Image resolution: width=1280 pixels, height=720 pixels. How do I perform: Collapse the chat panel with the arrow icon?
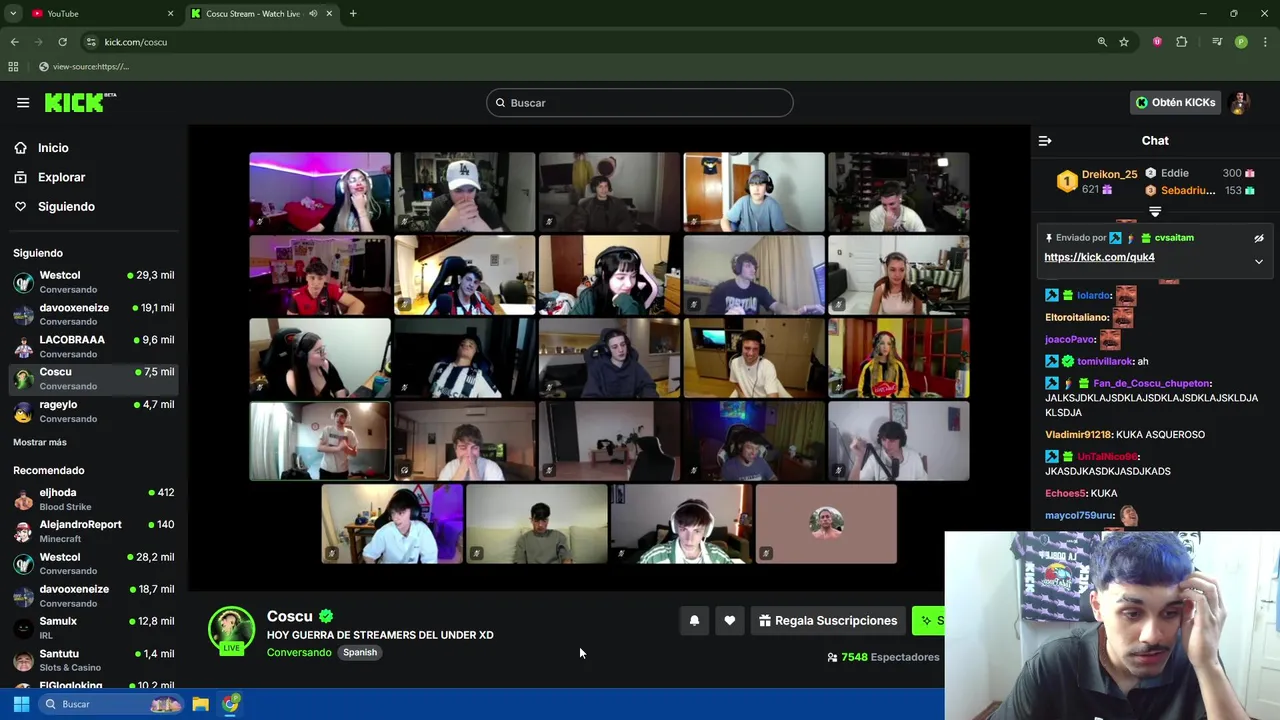(x=1045, y=141)
